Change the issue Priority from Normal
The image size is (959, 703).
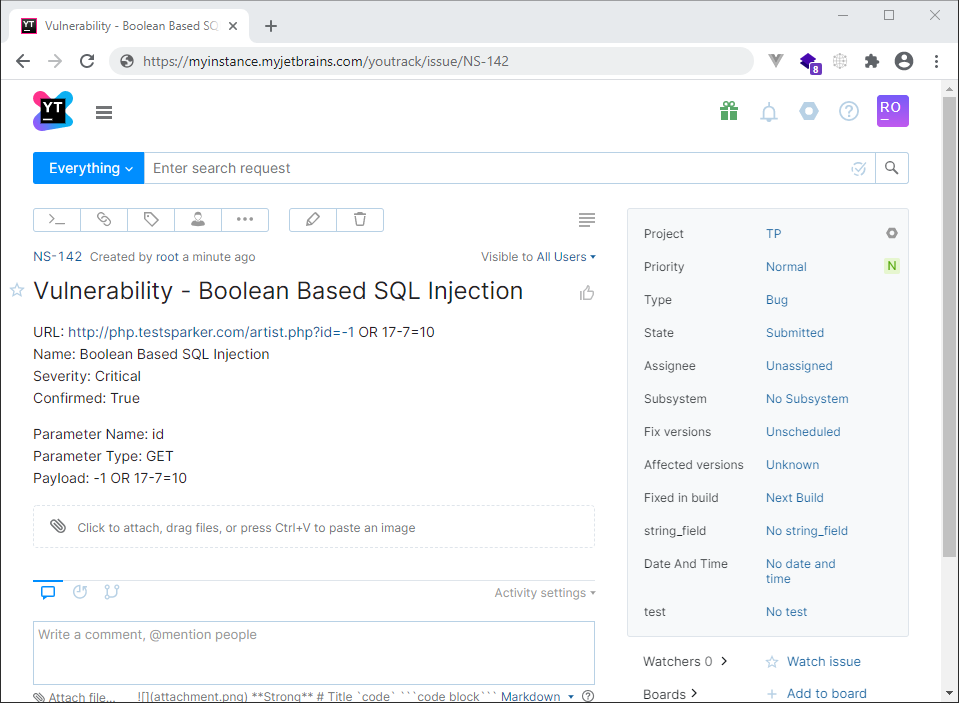786,266
